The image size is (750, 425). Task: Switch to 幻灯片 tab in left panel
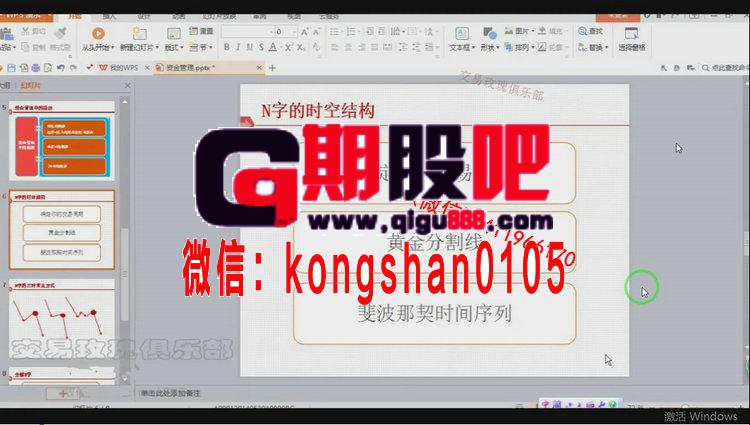tap(31, 86)
